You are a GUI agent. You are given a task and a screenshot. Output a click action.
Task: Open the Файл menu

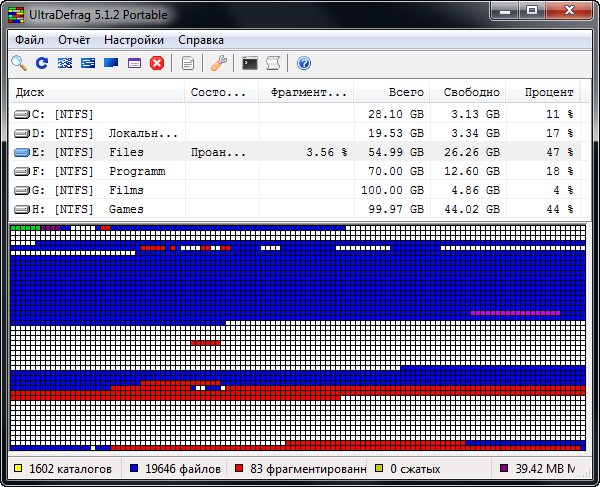coord(30,40)
